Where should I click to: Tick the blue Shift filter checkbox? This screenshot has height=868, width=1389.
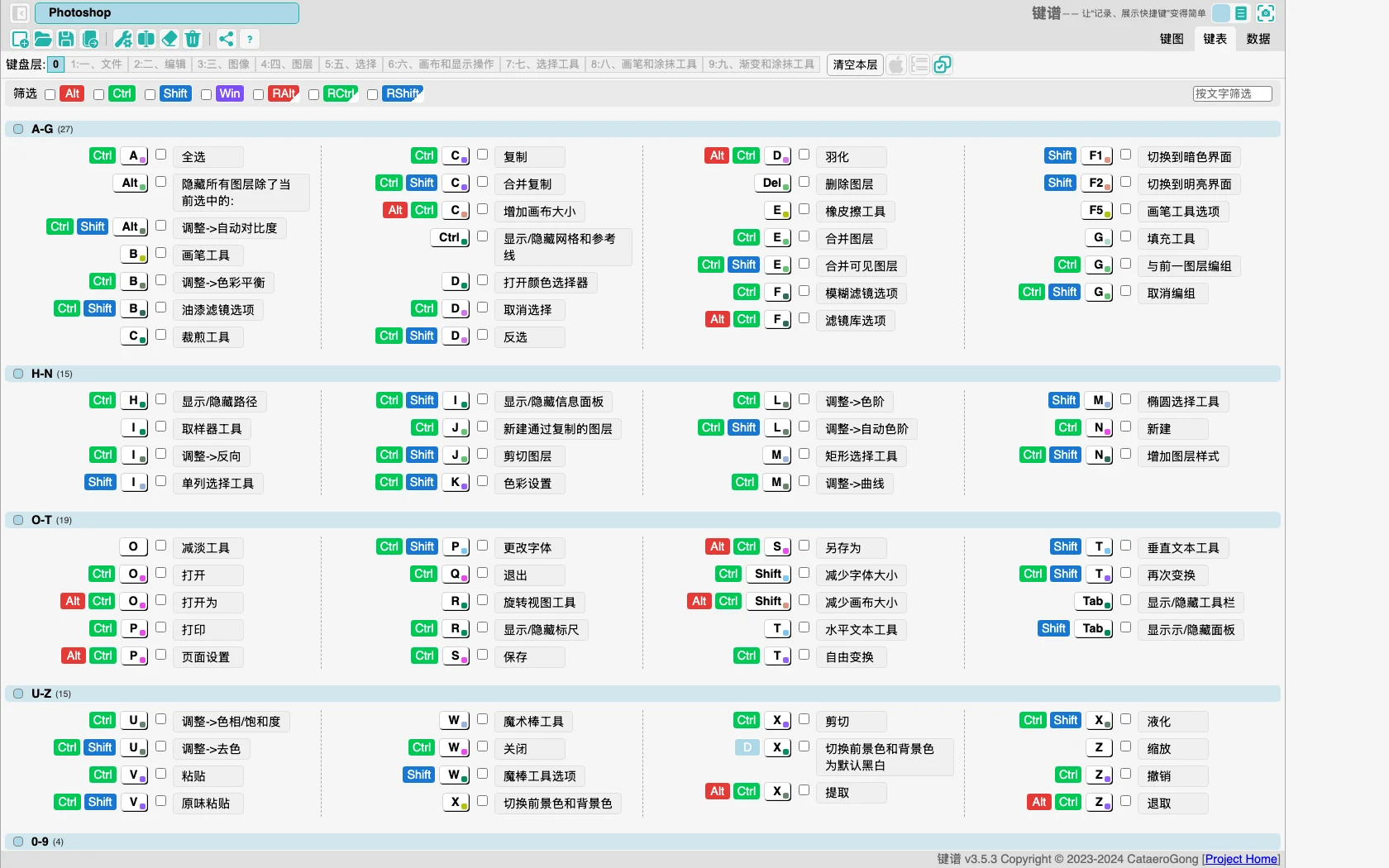pyautogui.click(x=150, y=94)
